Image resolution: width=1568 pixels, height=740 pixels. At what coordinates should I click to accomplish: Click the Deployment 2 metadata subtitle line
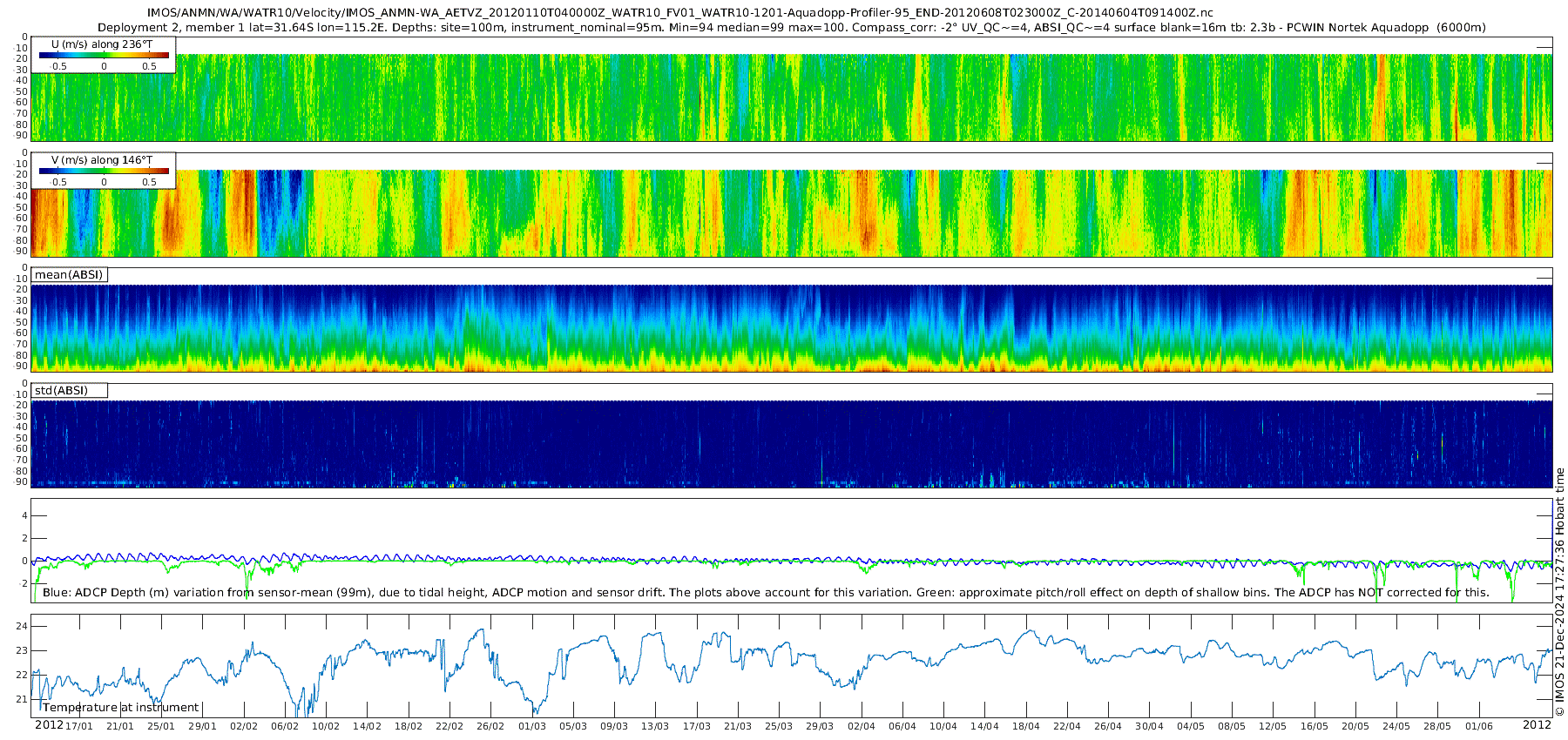791,28
